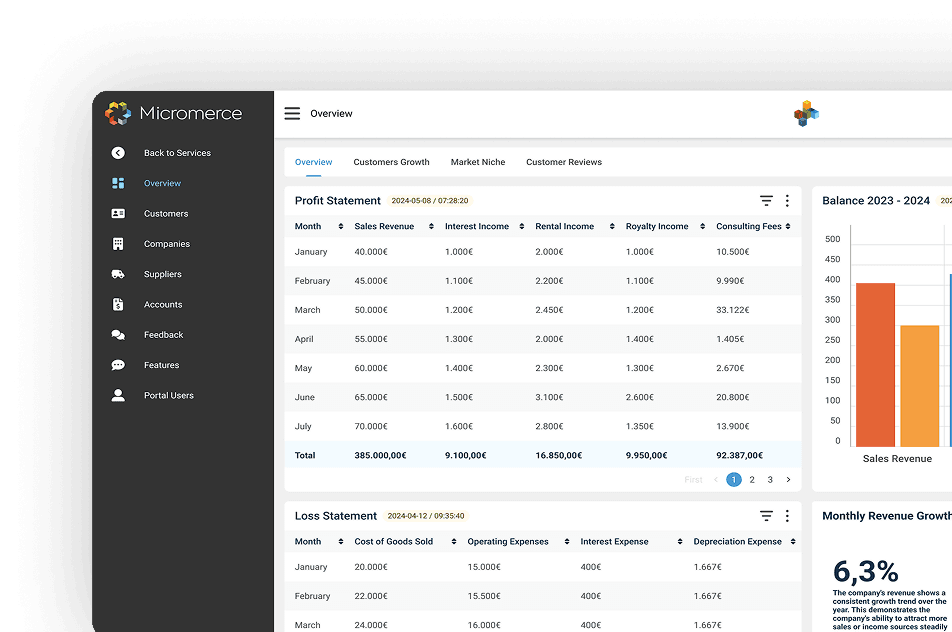Open the Profit Statement filter icon
The image size is (952, 632).
(766, 200)
